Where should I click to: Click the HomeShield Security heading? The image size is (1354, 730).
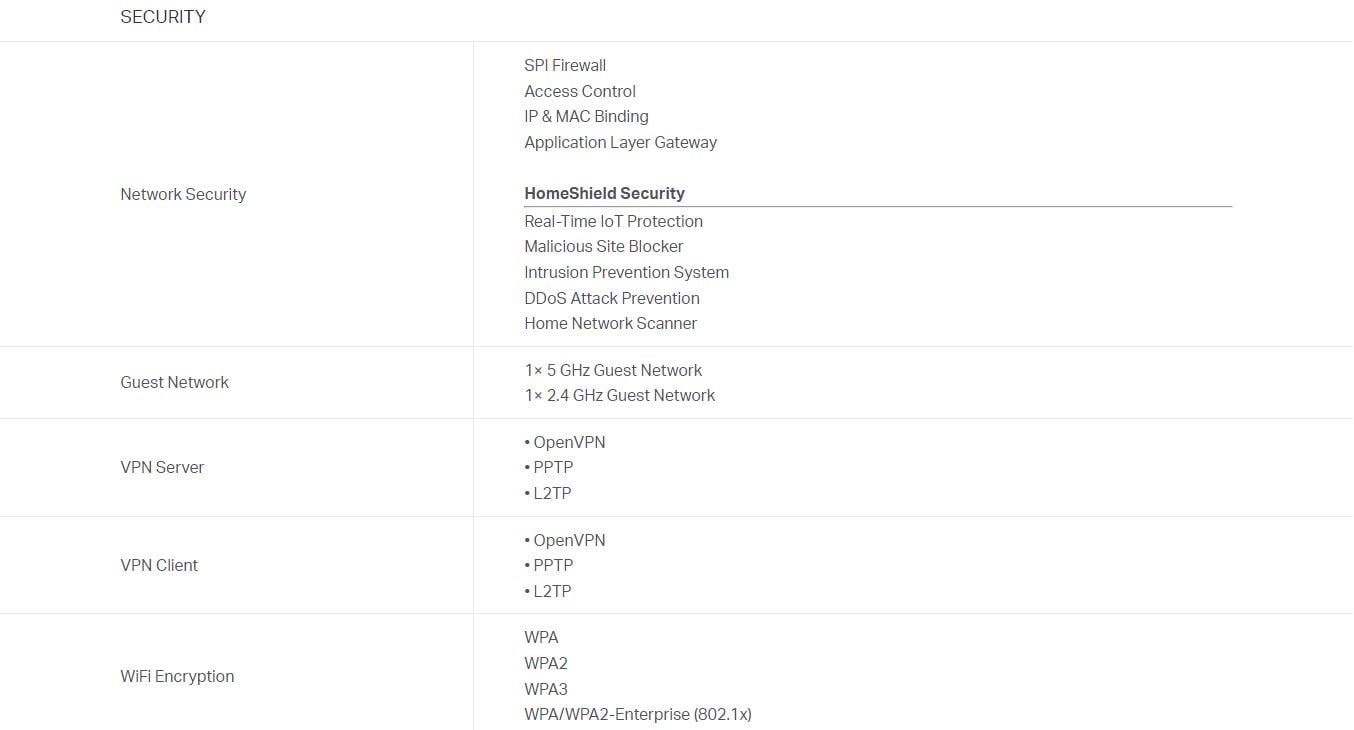click(x=604, y=193)
